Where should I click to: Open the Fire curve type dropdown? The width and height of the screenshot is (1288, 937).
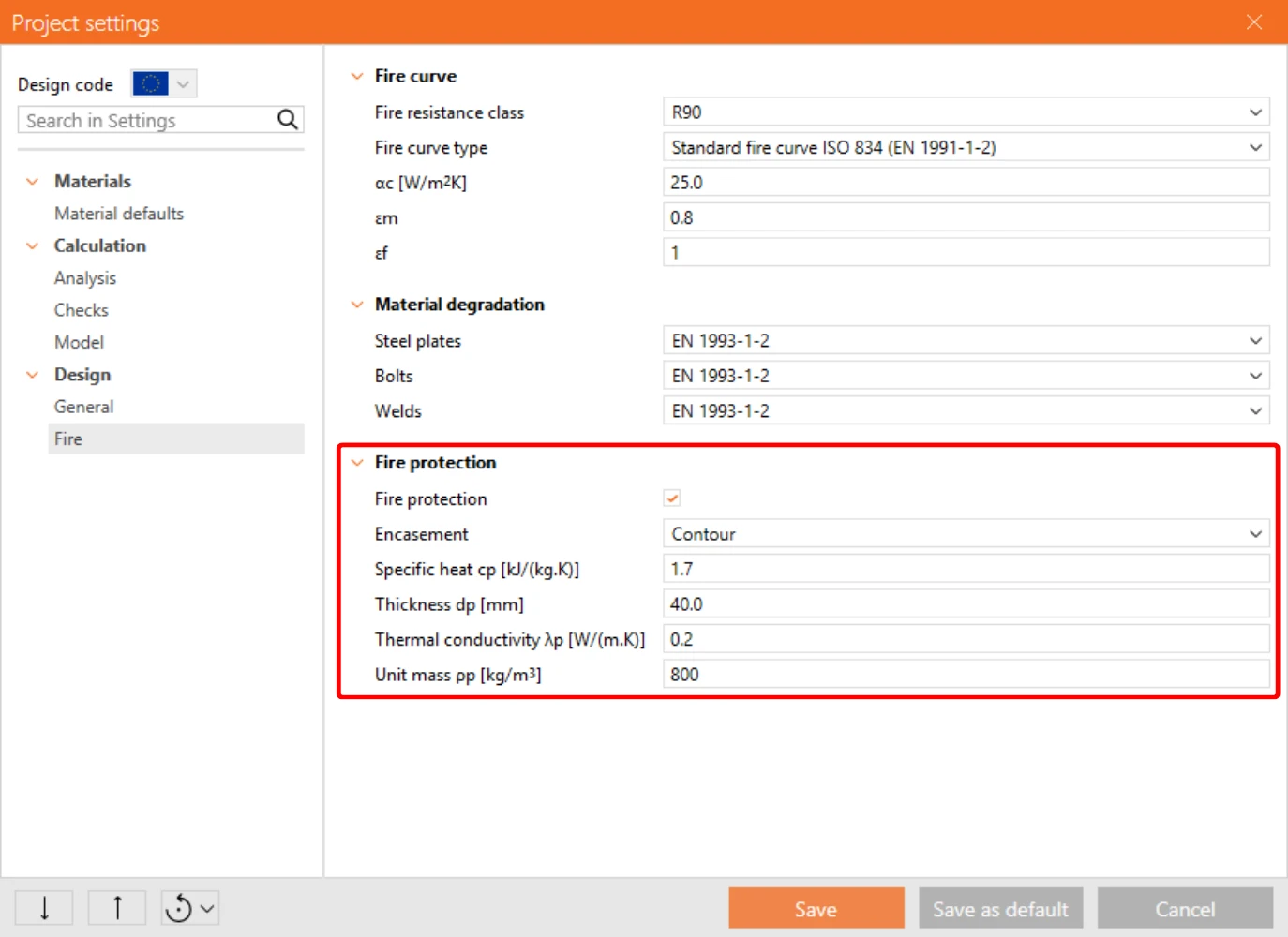pyautogui.click(x=966, y=147)
